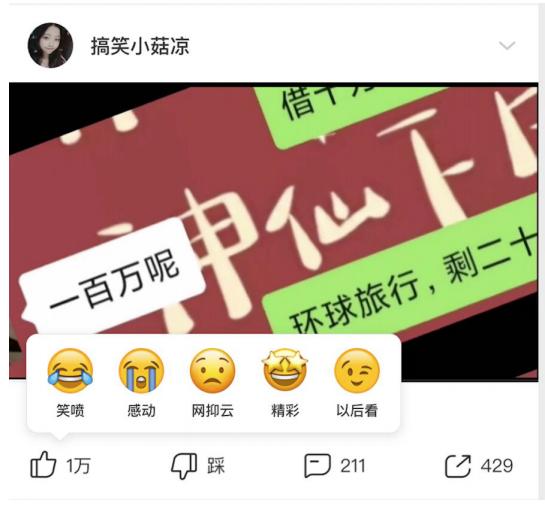Click the 429 shares count

coord(497,466)
